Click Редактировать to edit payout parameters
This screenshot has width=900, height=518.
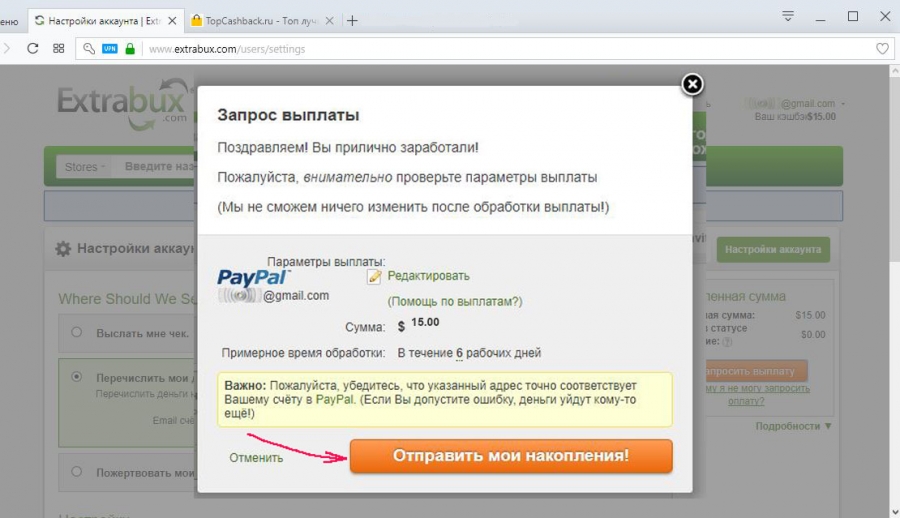tap(428, 276)
